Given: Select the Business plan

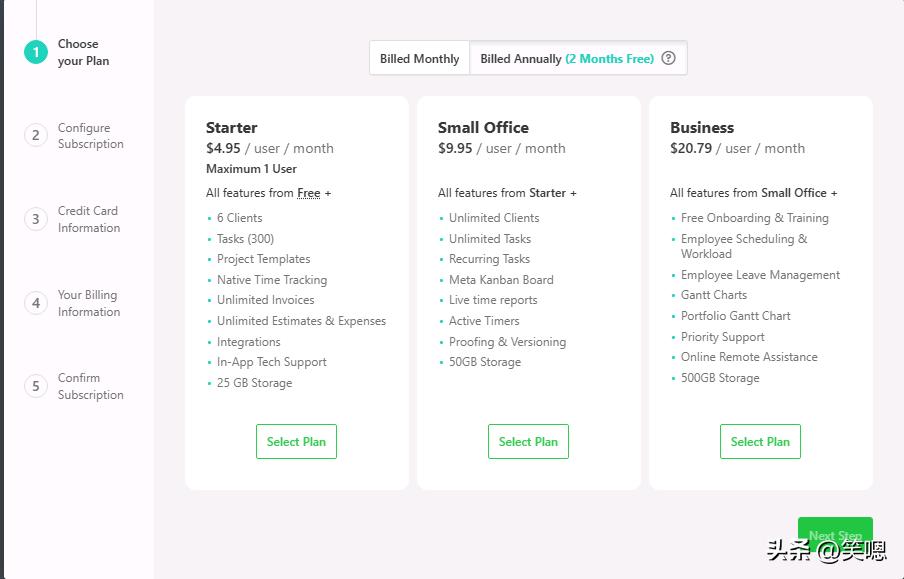Looking at the screenshot, I should pos(760,441).
